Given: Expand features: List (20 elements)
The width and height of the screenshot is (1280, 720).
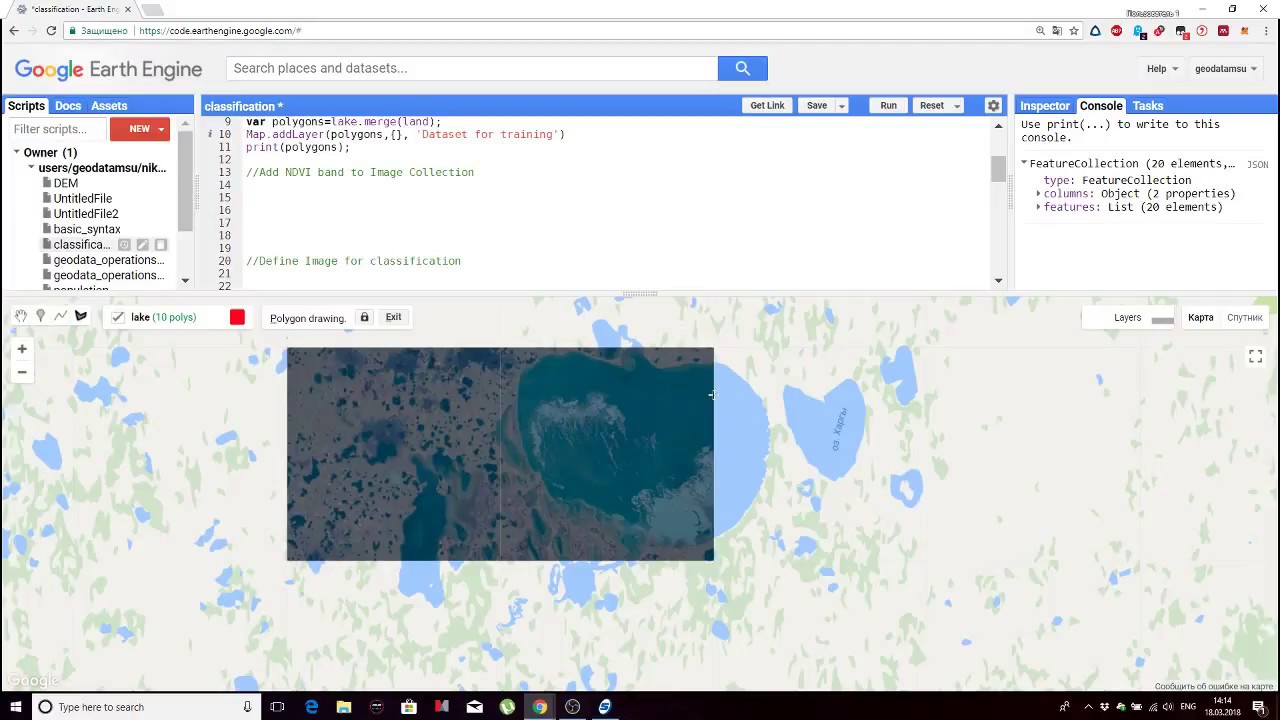Looking at the screenshot, I should click(x=1038, y=207).
